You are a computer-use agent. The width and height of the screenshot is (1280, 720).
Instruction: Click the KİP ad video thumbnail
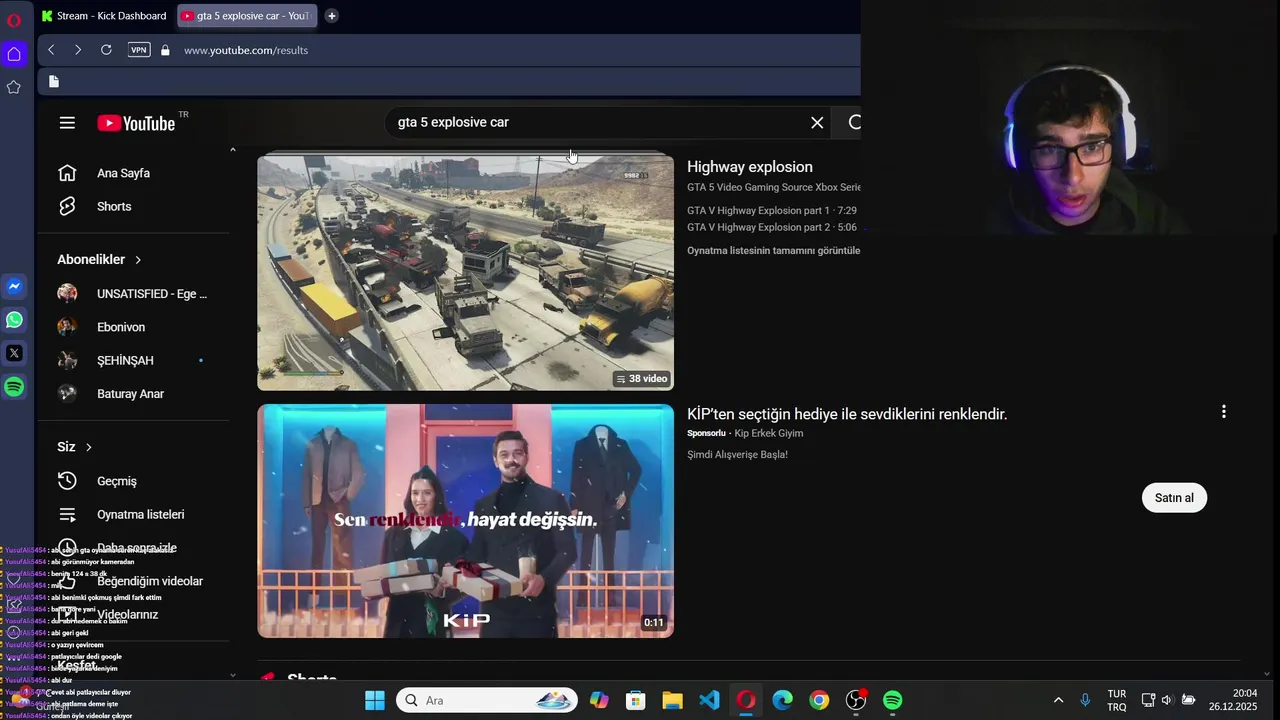[465, 521]
